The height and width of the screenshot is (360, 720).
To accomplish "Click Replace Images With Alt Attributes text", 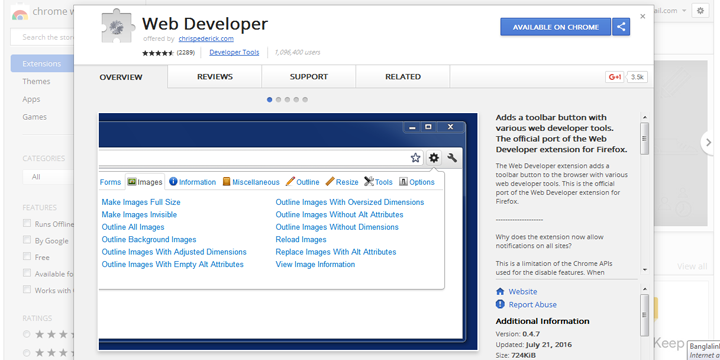I will (336, 252).
